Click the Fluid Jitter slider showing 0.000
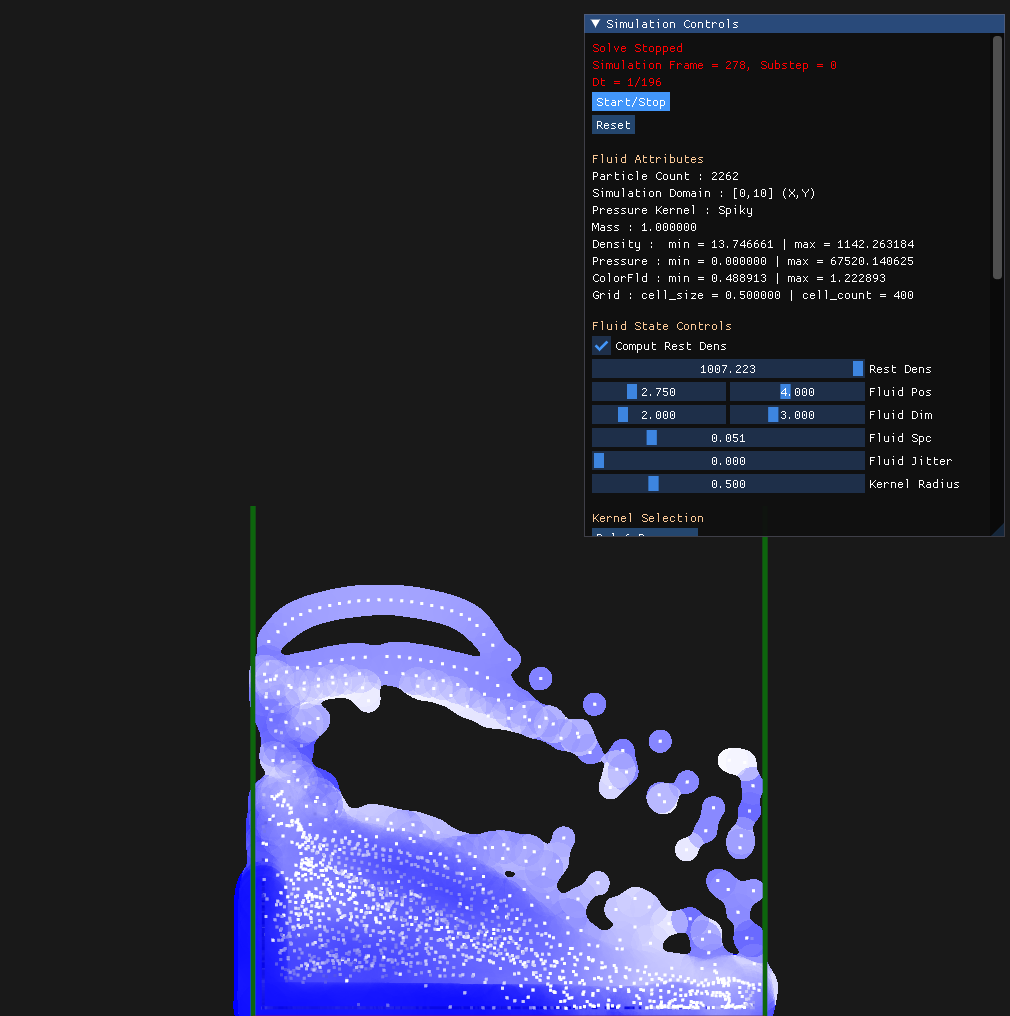Viewport: 1010px width, 1016px height. (x=728, y=461)
